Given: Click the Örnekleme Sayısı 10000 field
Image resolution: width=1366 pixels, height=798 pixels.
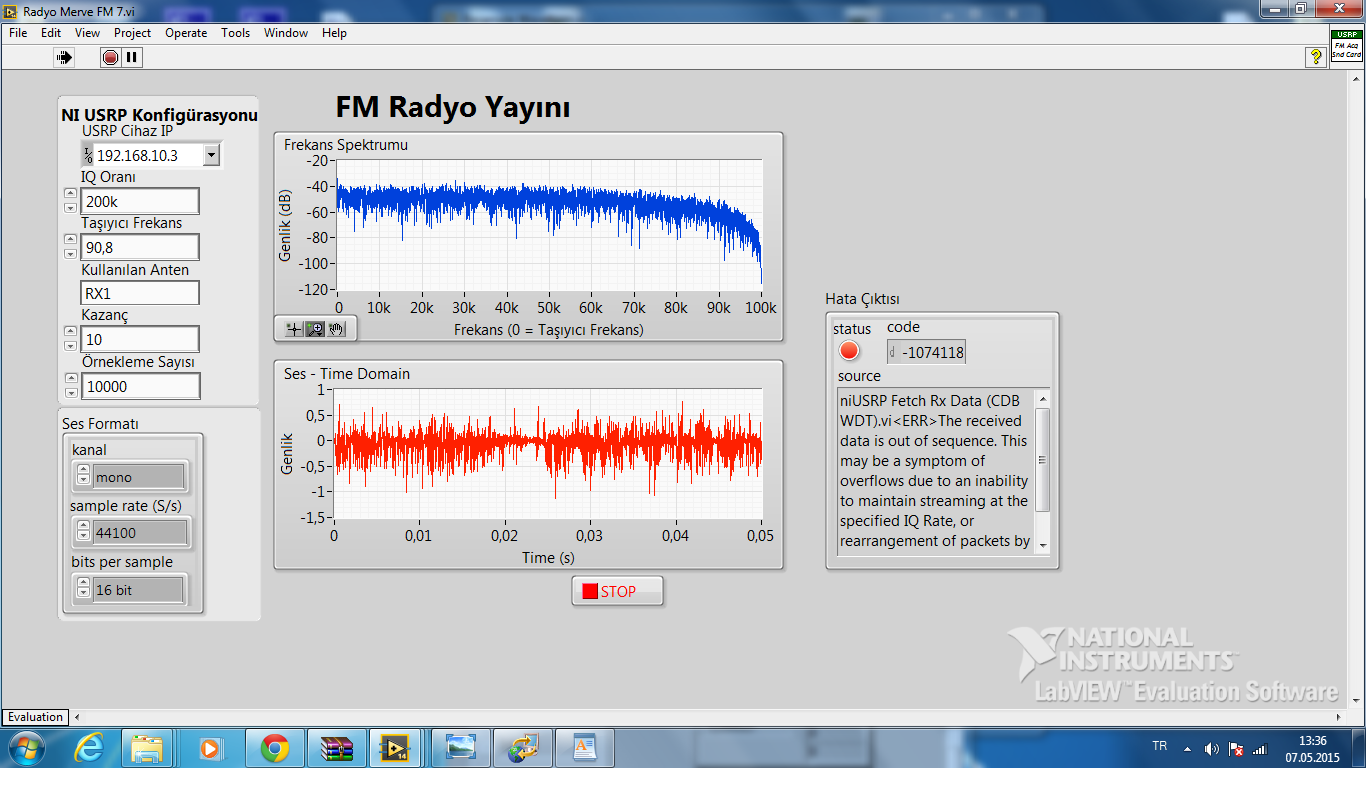Looking at the screenshot, I should click(140, 386).
